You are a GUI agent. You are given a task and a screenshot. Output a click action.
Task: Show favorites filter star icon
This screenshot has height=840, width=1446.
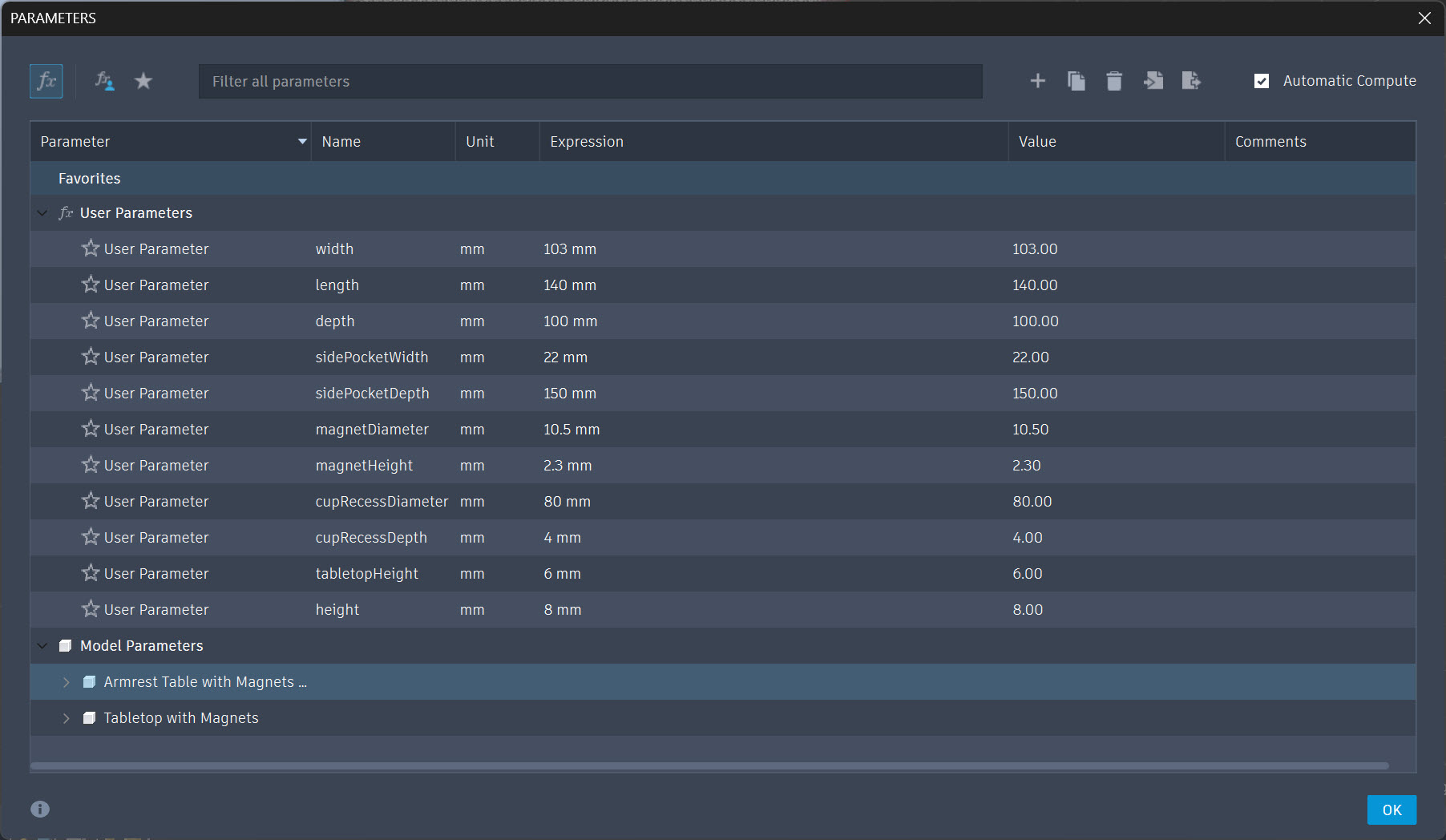(143, 81)
